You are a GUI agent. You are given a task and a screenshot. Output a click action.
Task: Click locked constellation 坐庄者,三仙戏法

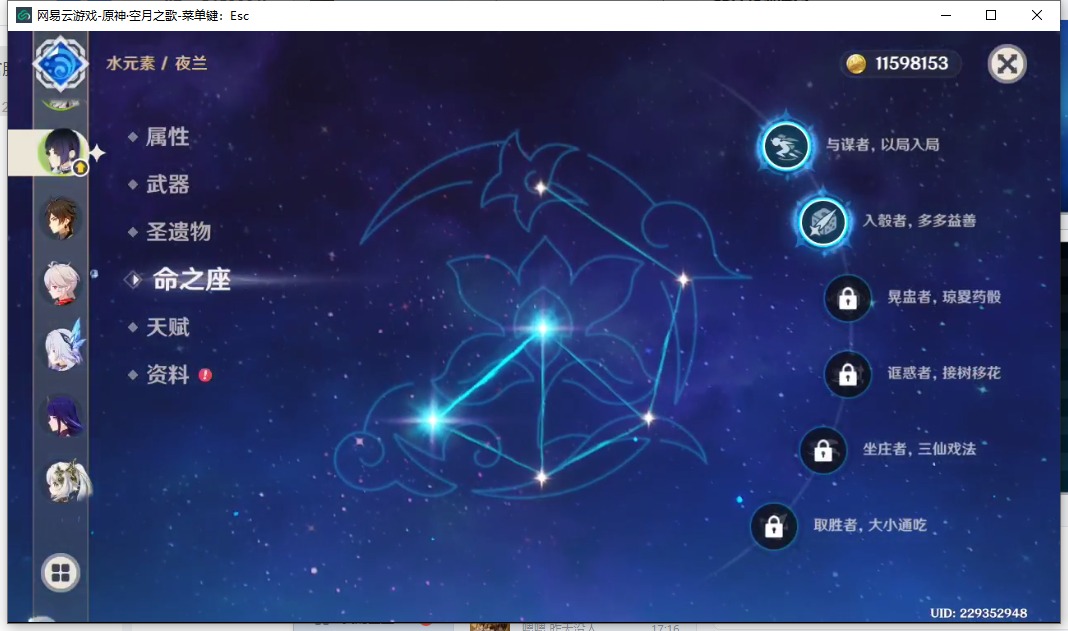[x=823, y=450]
